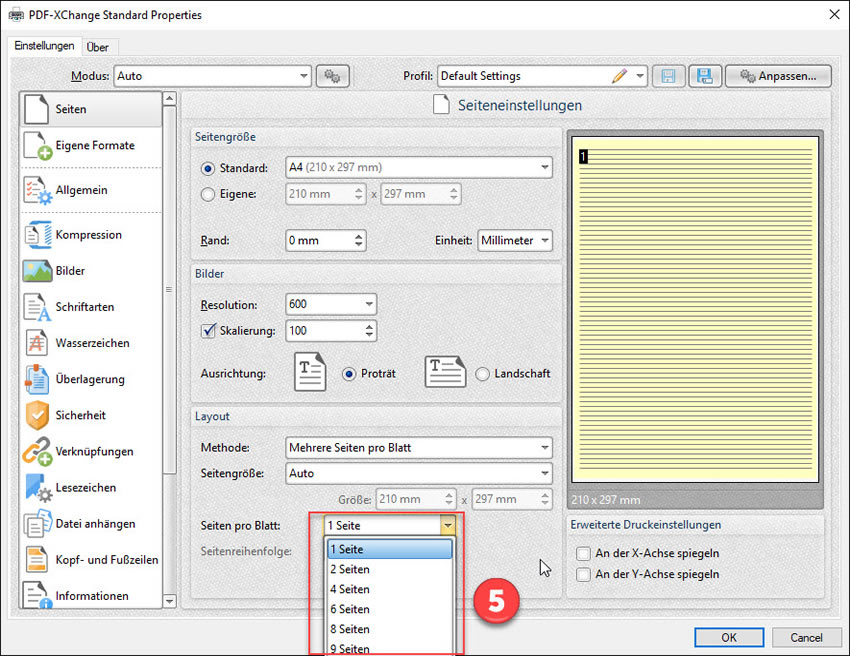Open the Methode dropdown

click(418, 448)
